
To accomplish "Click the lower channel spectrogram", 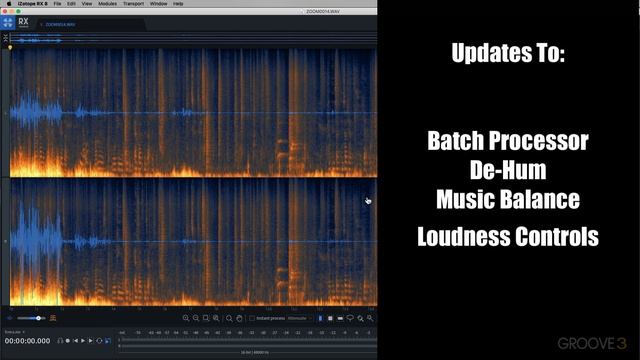I will [x=193, y=242].
